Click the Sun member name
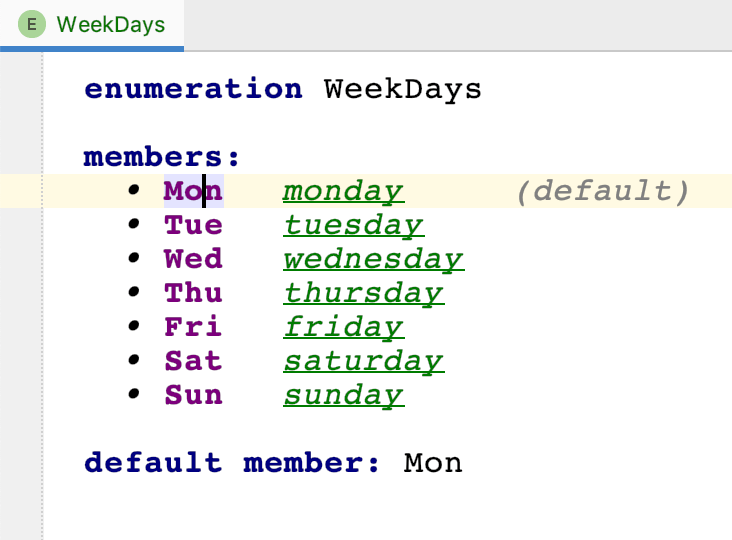 coord(193,395)
